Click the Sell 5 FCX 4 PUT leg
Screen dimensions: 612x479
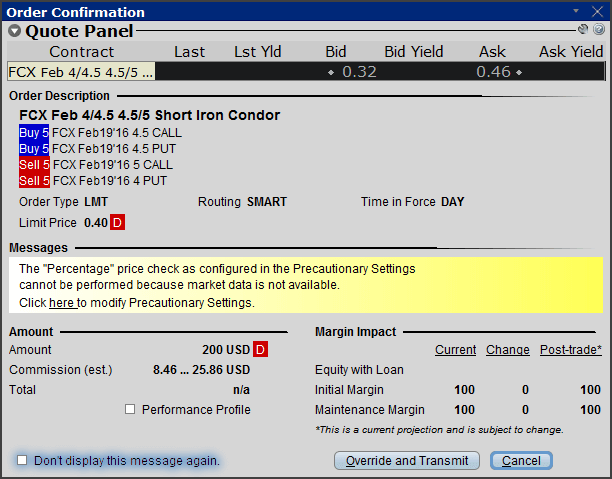click(x=93, y=181)
